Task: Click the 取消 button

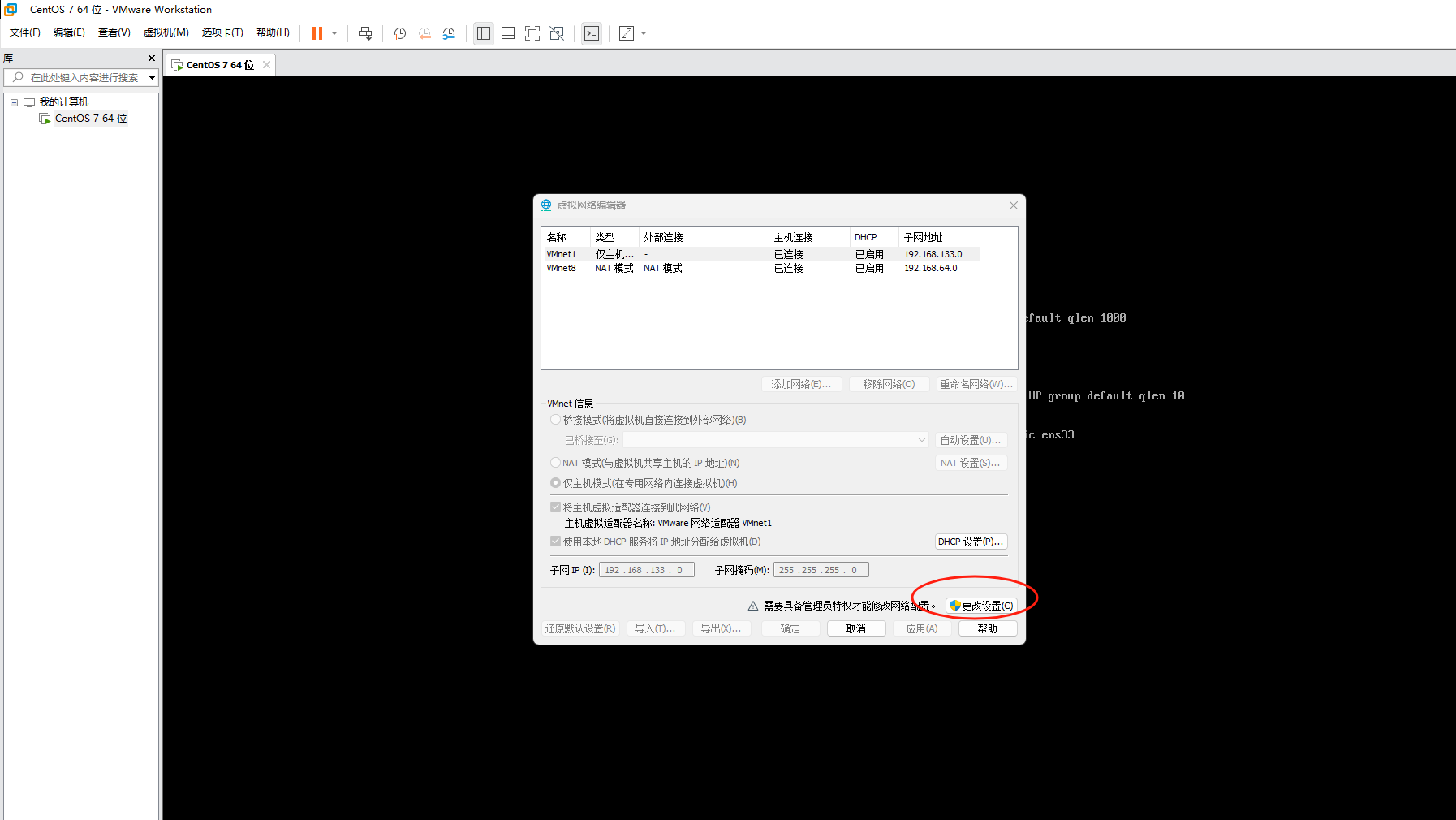Action: pyautogui.click(x=856, y=628)
